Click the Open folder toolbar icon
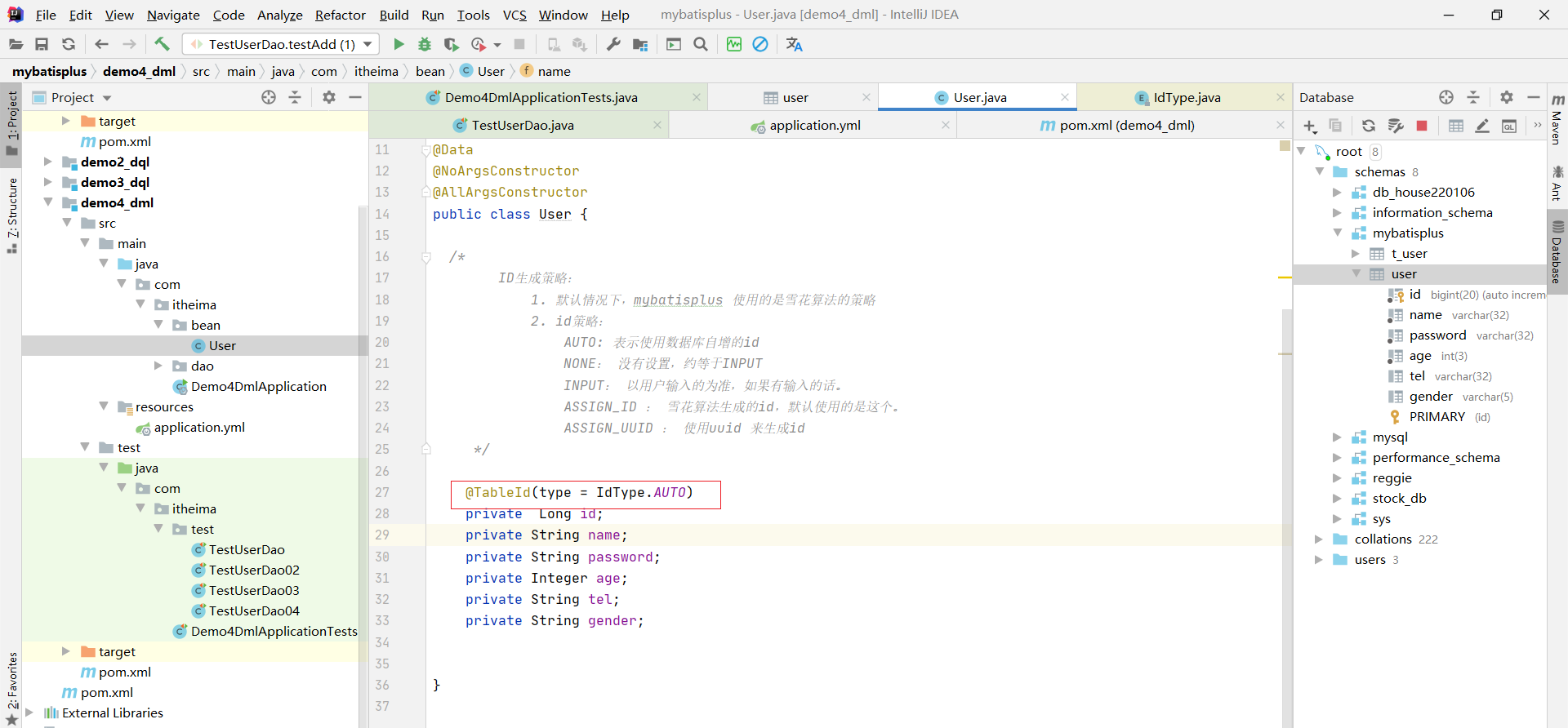This screenshot has height=728, width=1568. (x=16, y=44)
